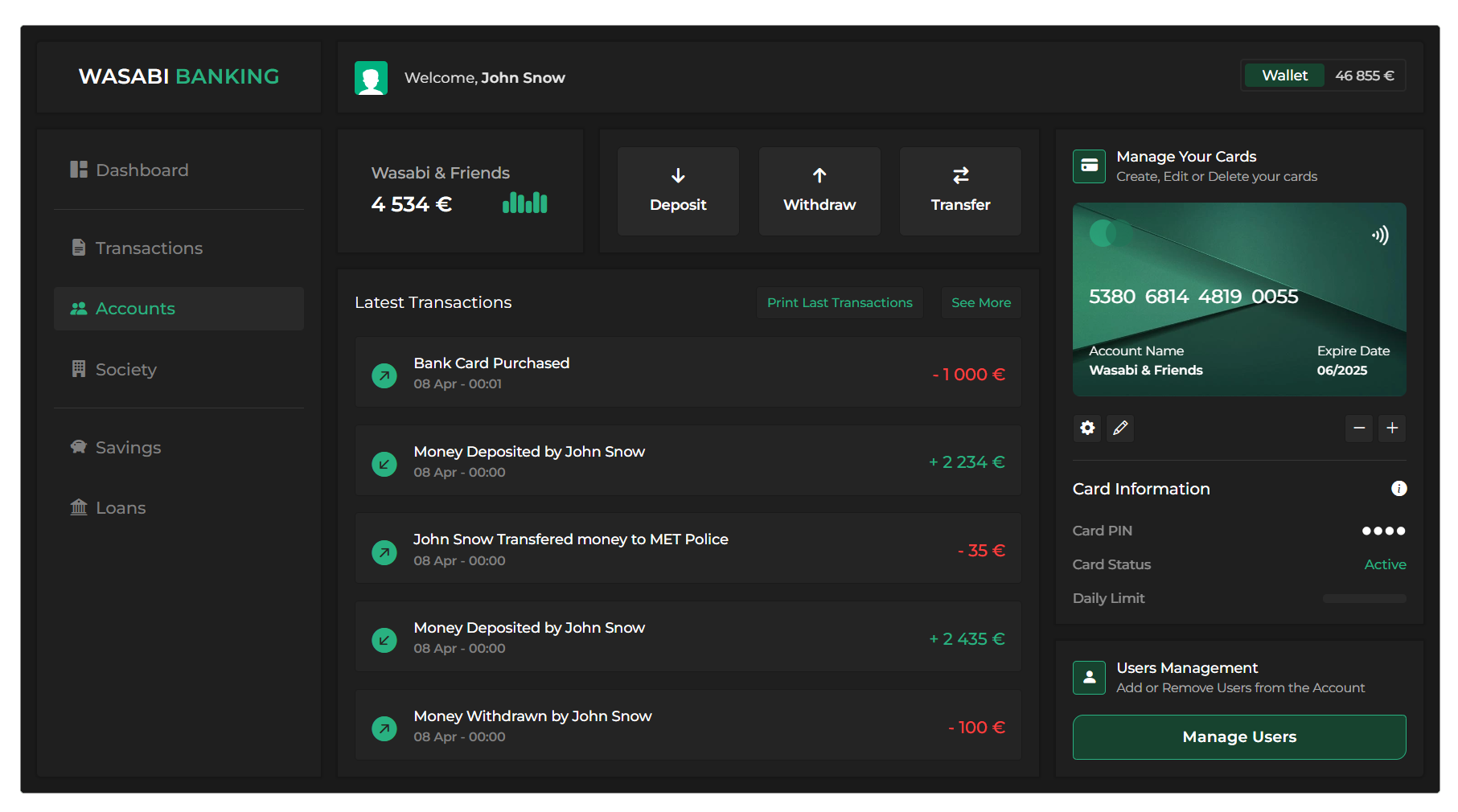
Task: Select the Dashboard sidebar icon
Action: click(79, 170)
